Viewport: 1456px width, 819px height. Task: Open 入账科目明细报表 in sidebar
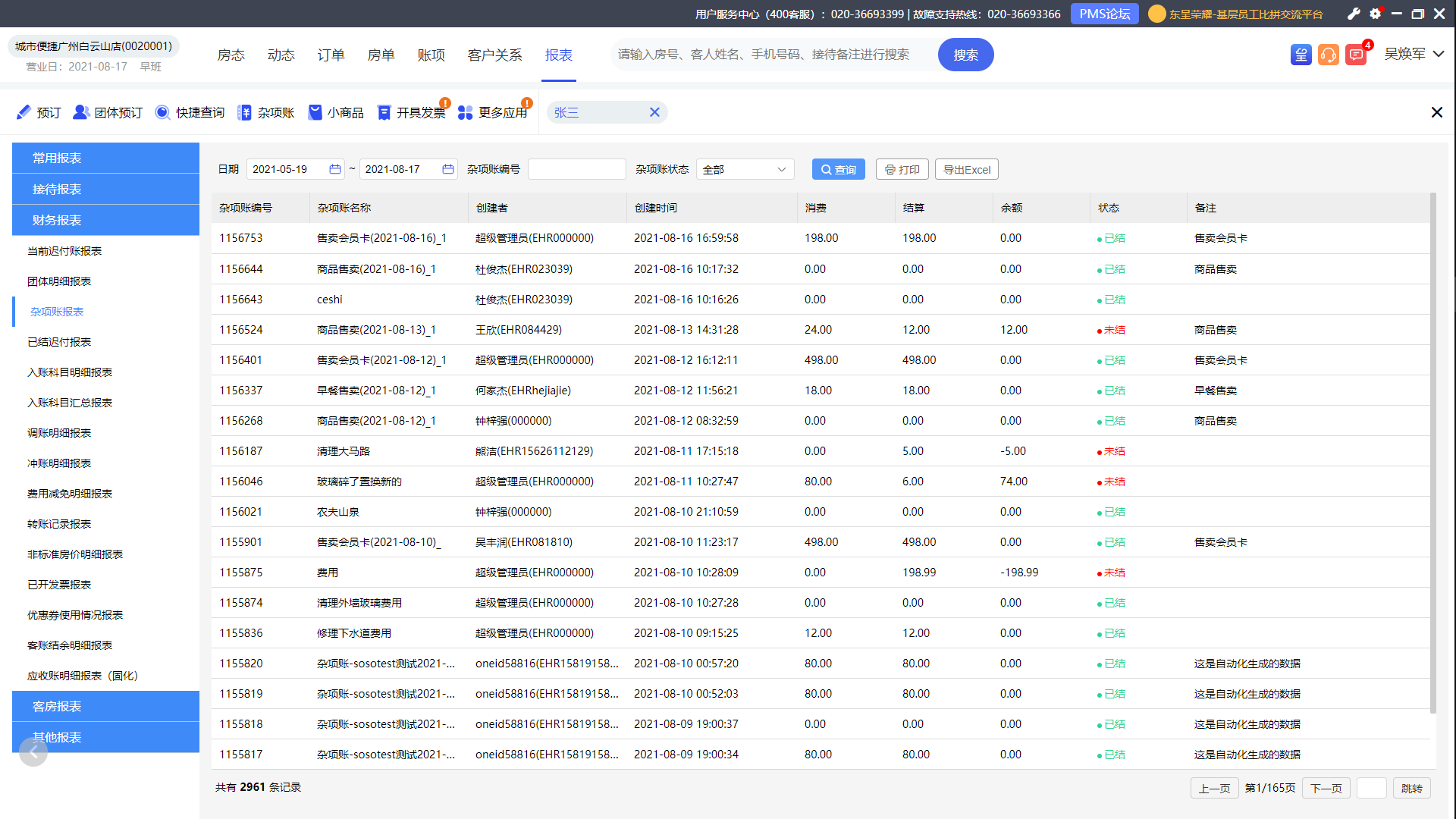tap(70, 372)
